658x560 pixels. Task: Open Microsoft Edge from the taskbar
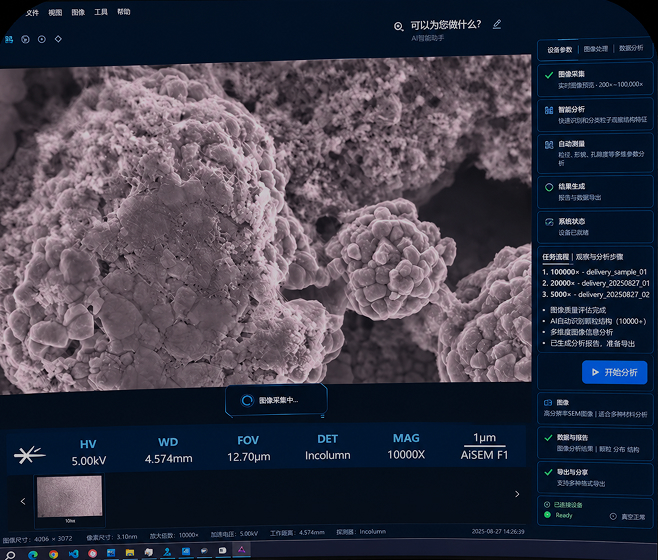[x=32, y=554]
